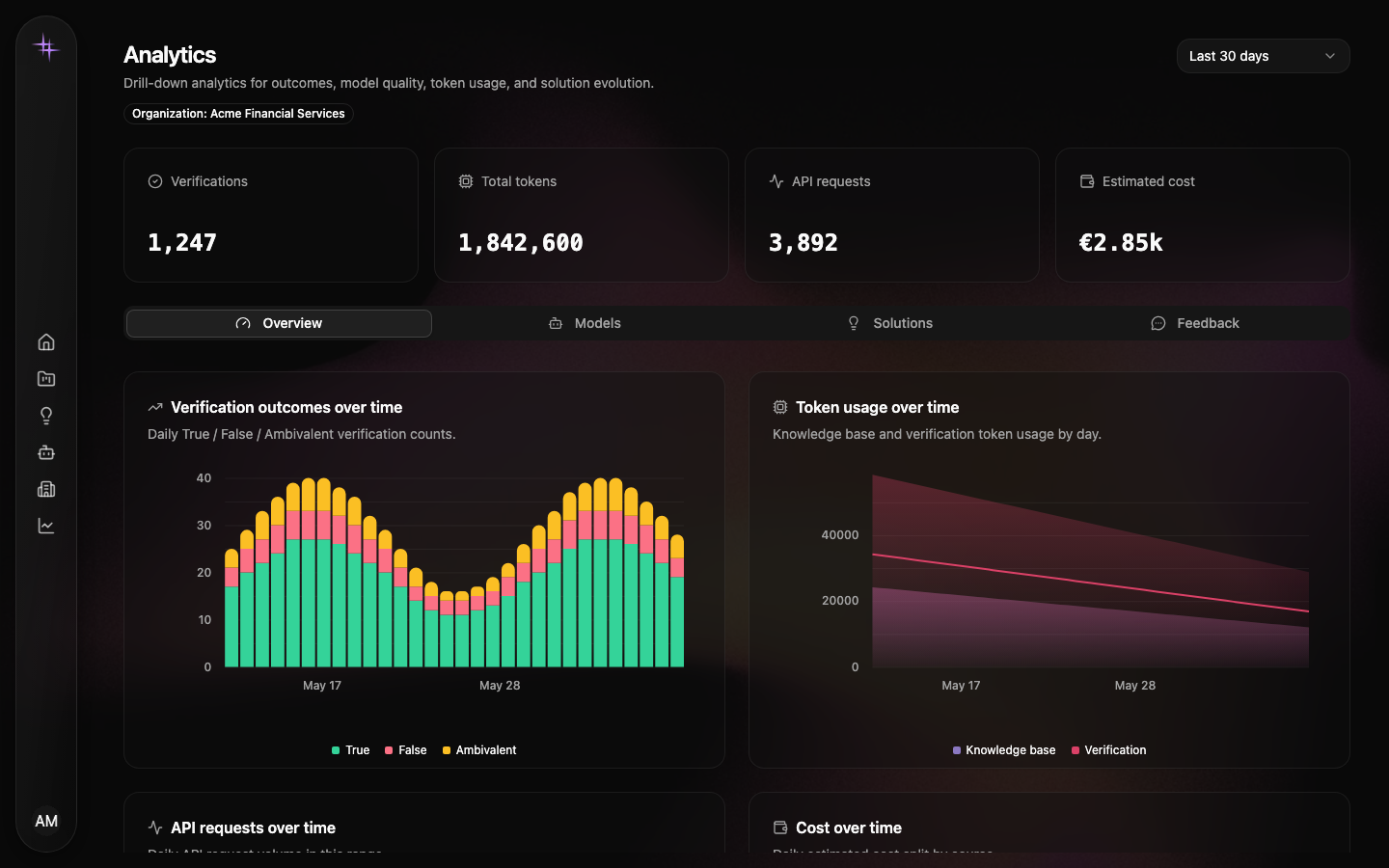Click the chip icon beside Token usage

pyautogui.click(x=780, y=407)
